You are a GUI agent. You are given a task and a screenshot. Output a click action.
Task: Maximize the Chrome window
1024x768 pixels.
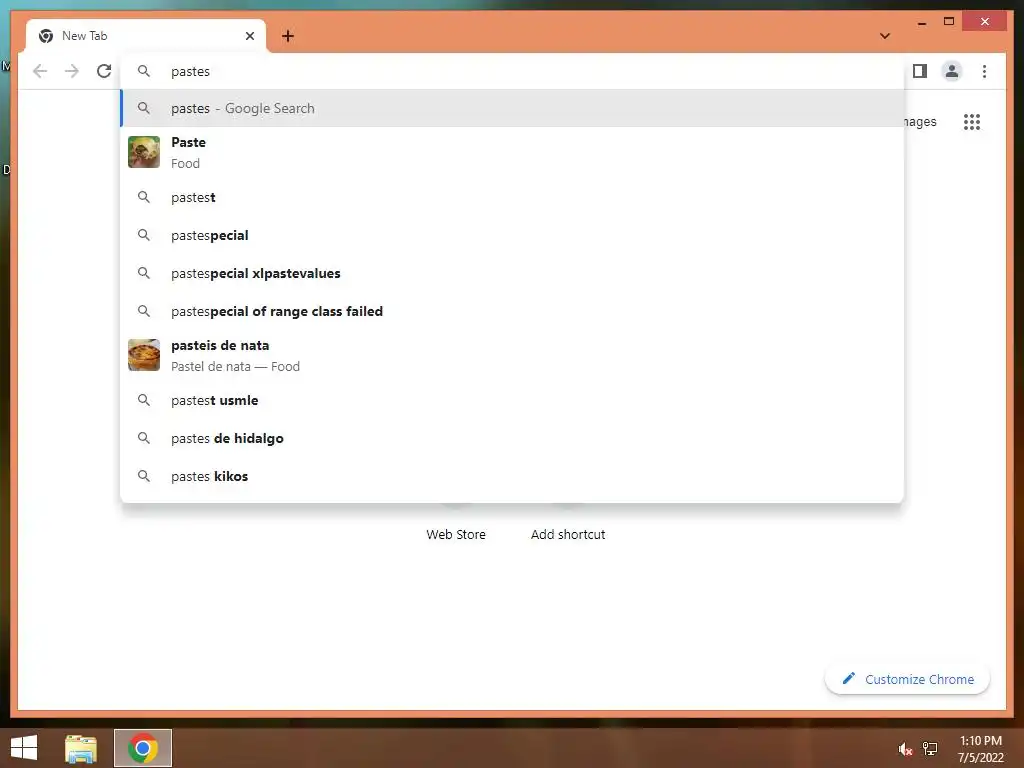pos(949,22)
